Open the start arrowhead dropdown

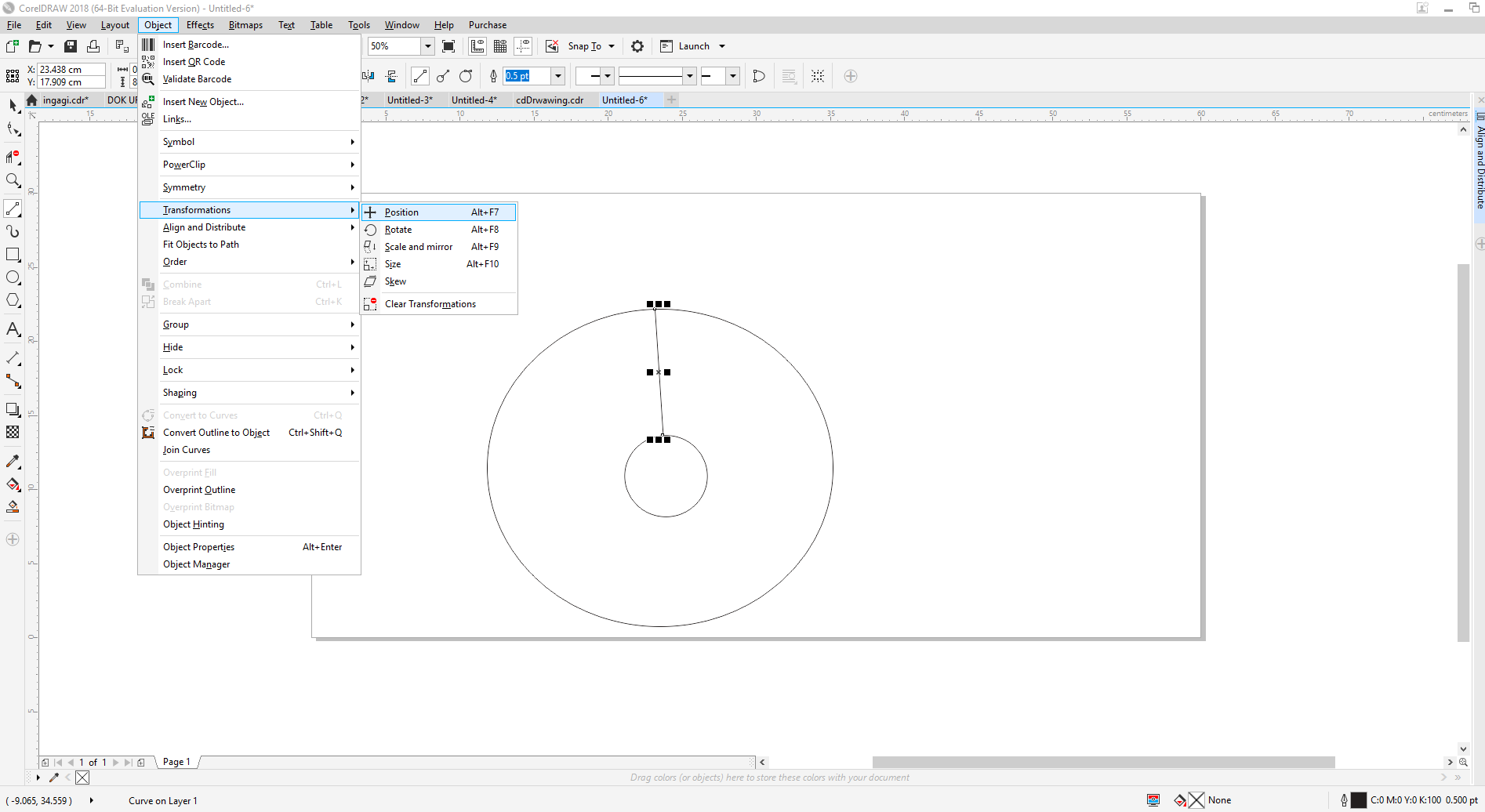(607, 76)
